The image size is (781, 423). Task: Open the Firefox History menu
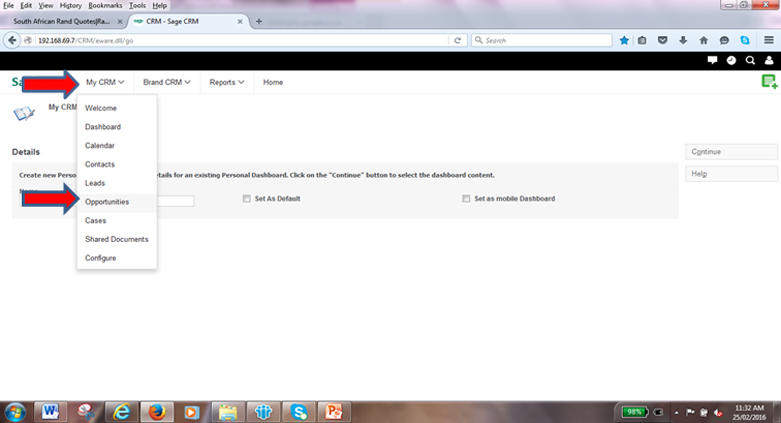tap(71, 5)
